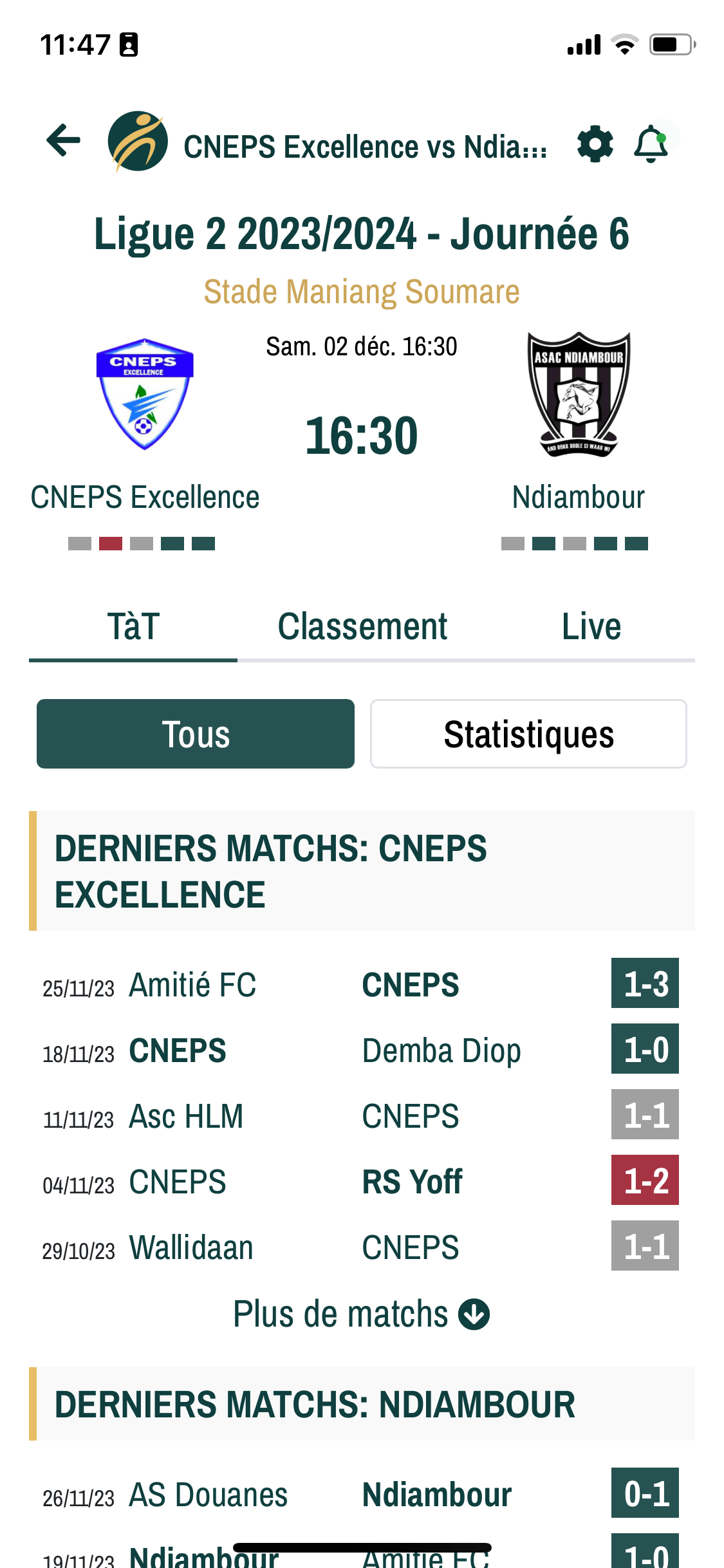Open the notifications bell icon
The image size is (724, 1568).
click(x=651, y=144)
